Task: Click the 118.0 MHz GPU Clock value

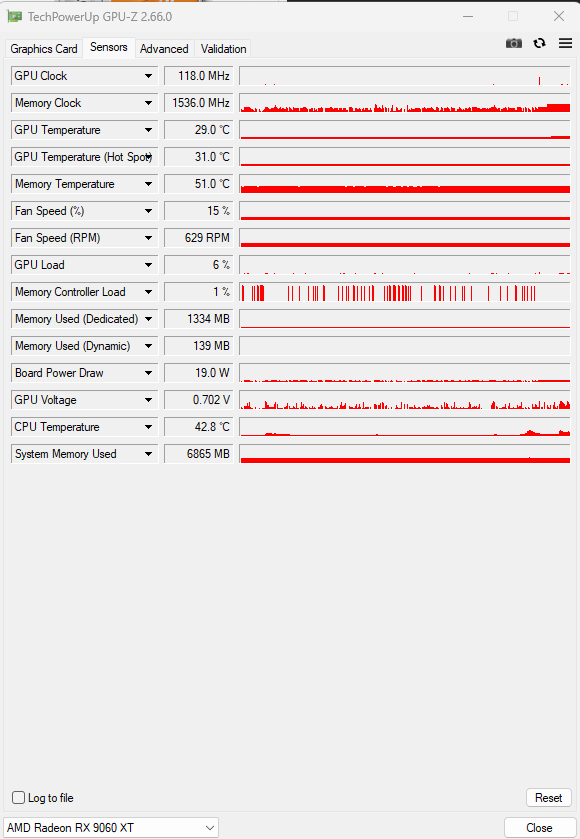Action: 199,76
